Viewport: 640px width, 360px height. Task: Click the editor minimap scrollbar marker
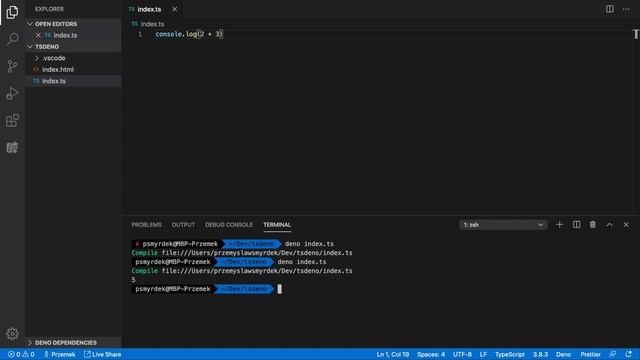click(x=636, y=34)
